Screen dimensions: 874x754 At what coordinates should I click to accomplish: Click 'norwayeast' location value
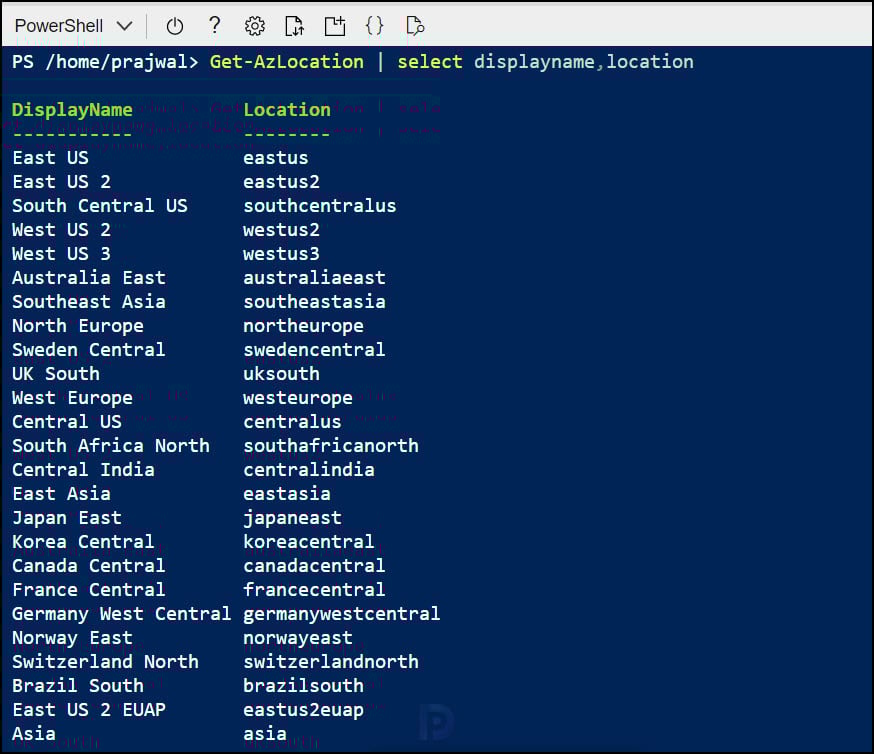298,638
